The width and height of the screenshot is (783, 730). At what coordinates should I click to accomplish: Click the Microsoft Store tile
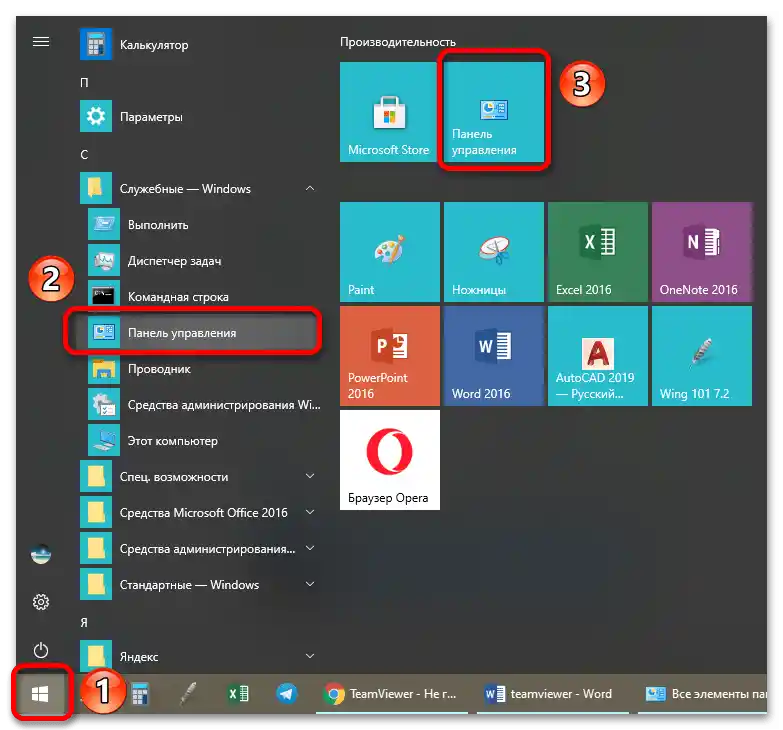389,112
